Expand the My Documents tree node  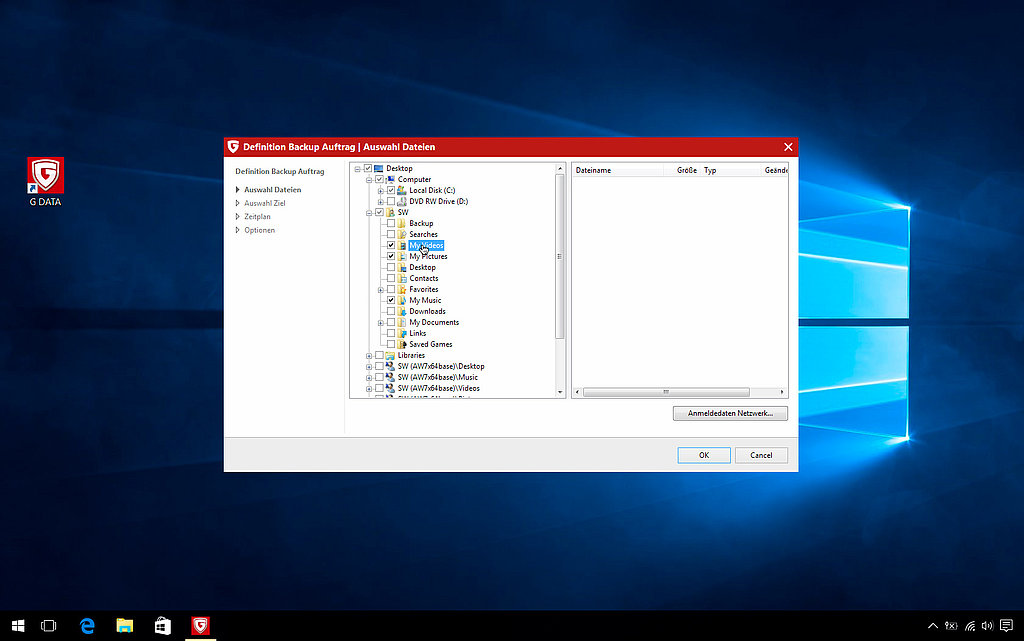381,322
